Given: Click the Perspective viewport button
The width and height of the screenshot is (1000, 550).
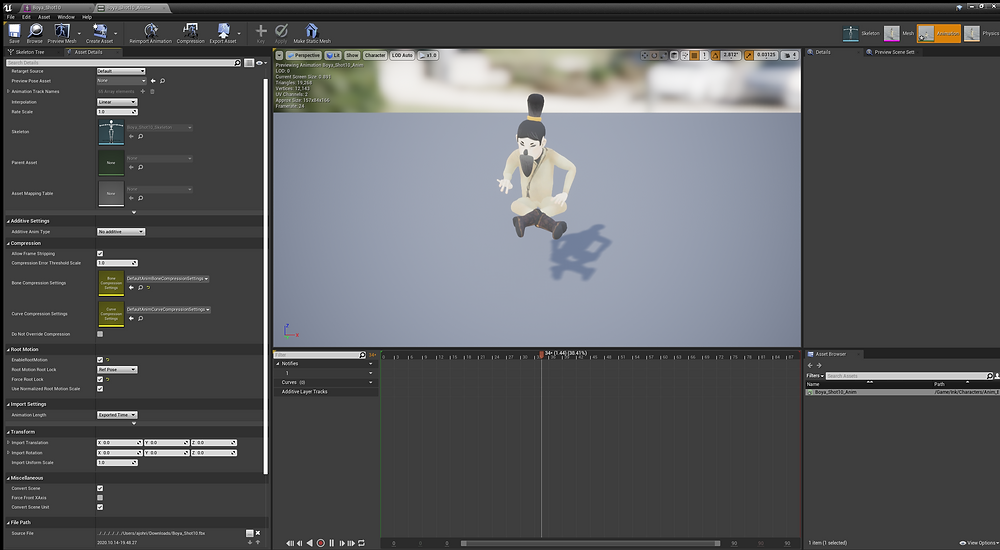Looking at the screenshot, I should 304,56.
